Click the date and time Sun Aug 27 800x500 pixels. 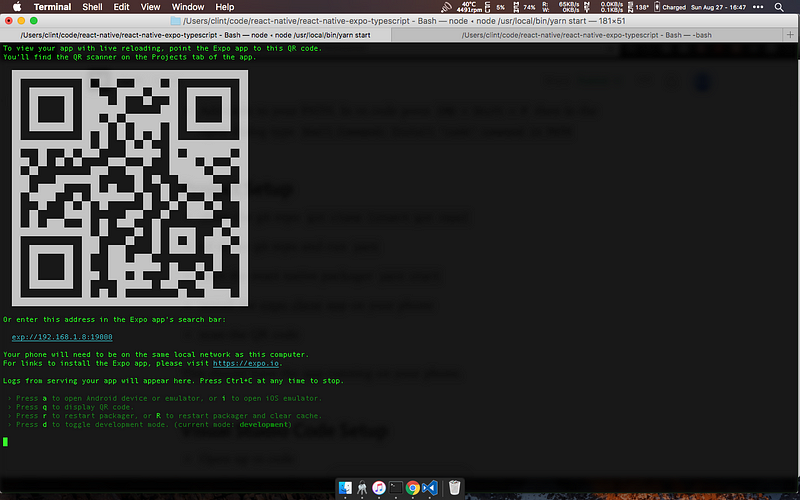point(718,7)
